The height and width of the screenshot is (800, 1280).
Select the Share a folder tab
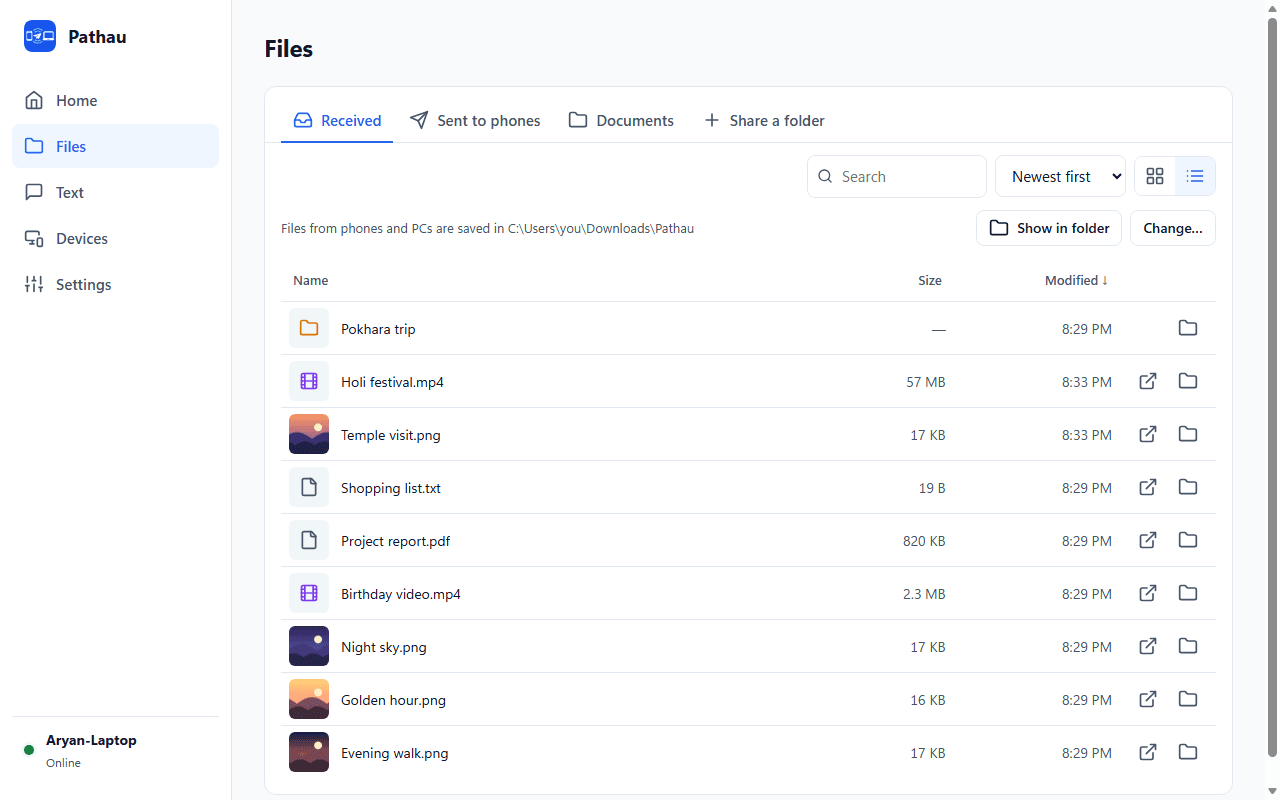point(764,121)
